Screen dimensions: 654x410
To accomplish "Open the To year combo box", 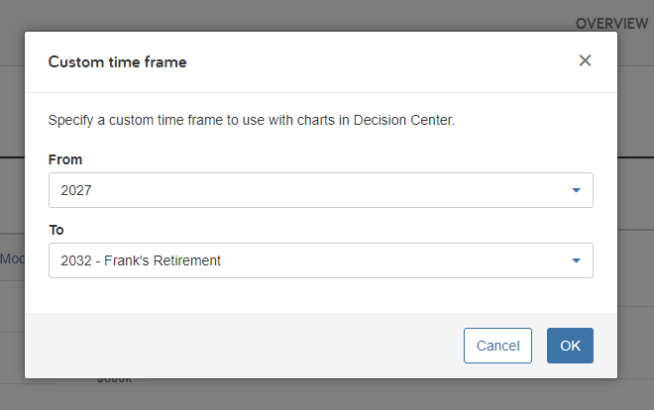I will click(321, 261).
